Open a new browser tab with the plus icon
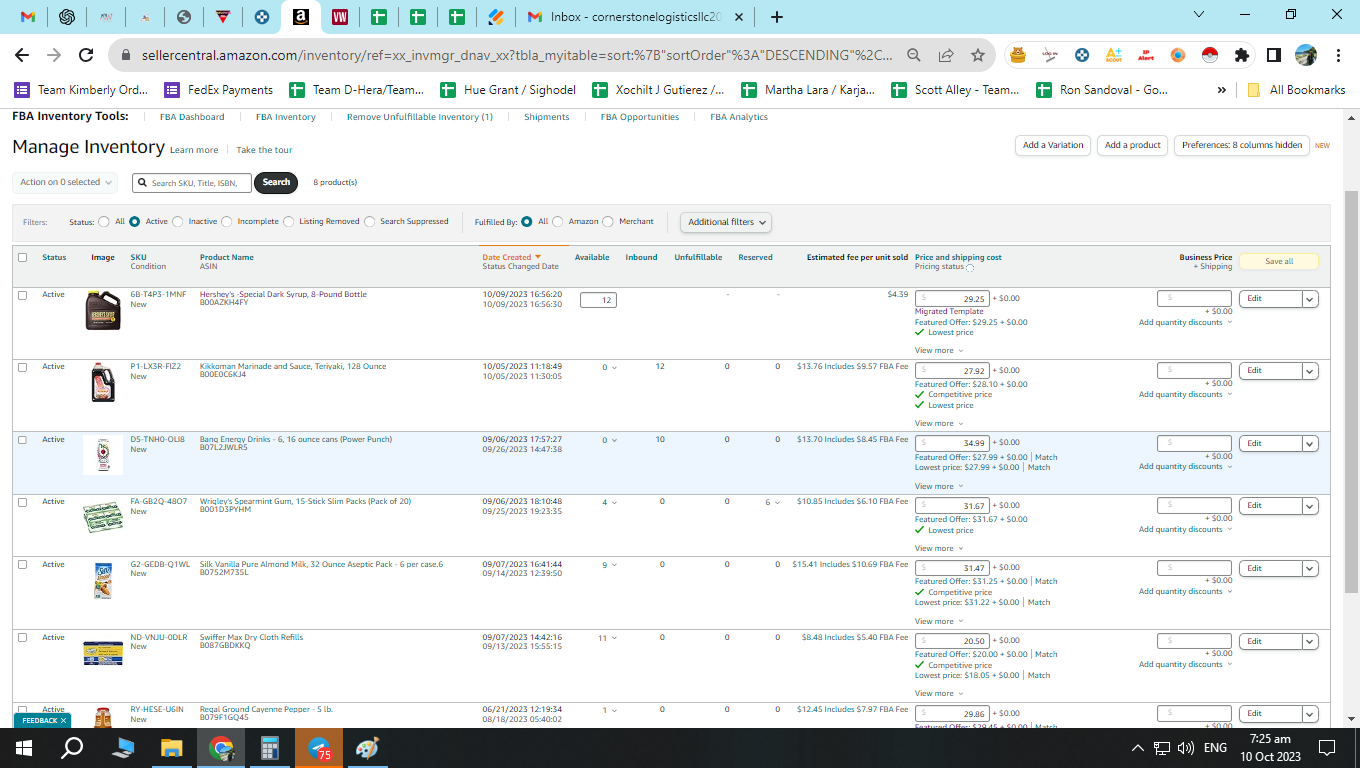 pyautogui.click(x=777, y=17)
